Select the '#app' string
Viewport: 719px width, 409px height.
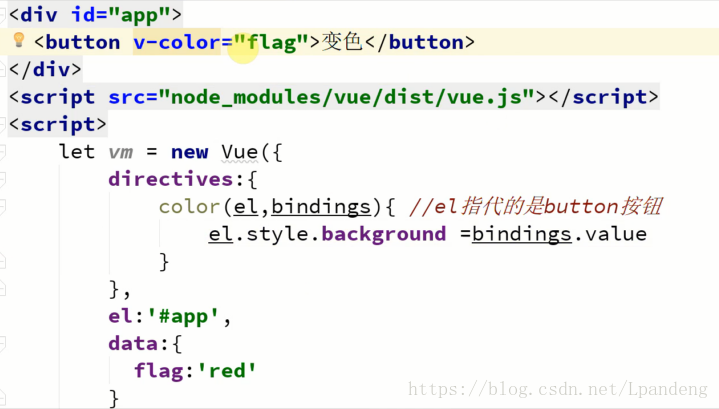[183, 317]
